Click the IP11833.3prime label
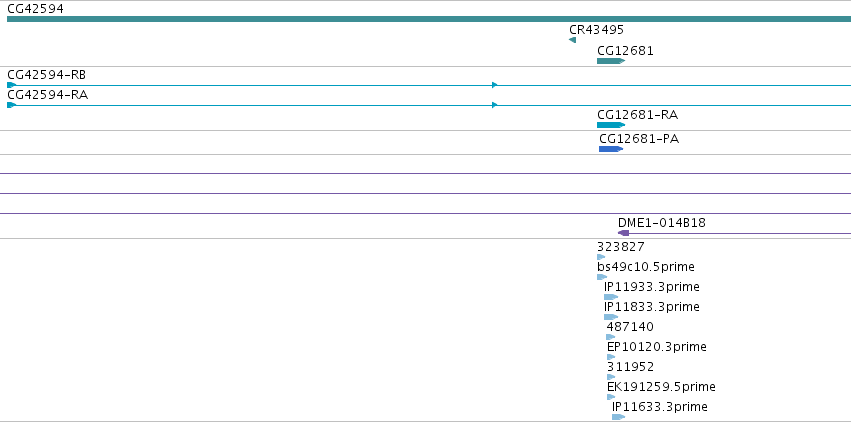Screen dimensions: 851x422 (652, 307)
